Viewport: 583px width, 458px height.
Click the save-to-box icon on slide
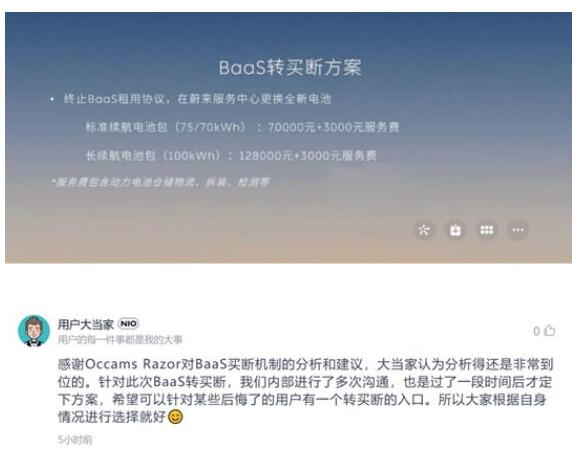(x=455, y=230)
